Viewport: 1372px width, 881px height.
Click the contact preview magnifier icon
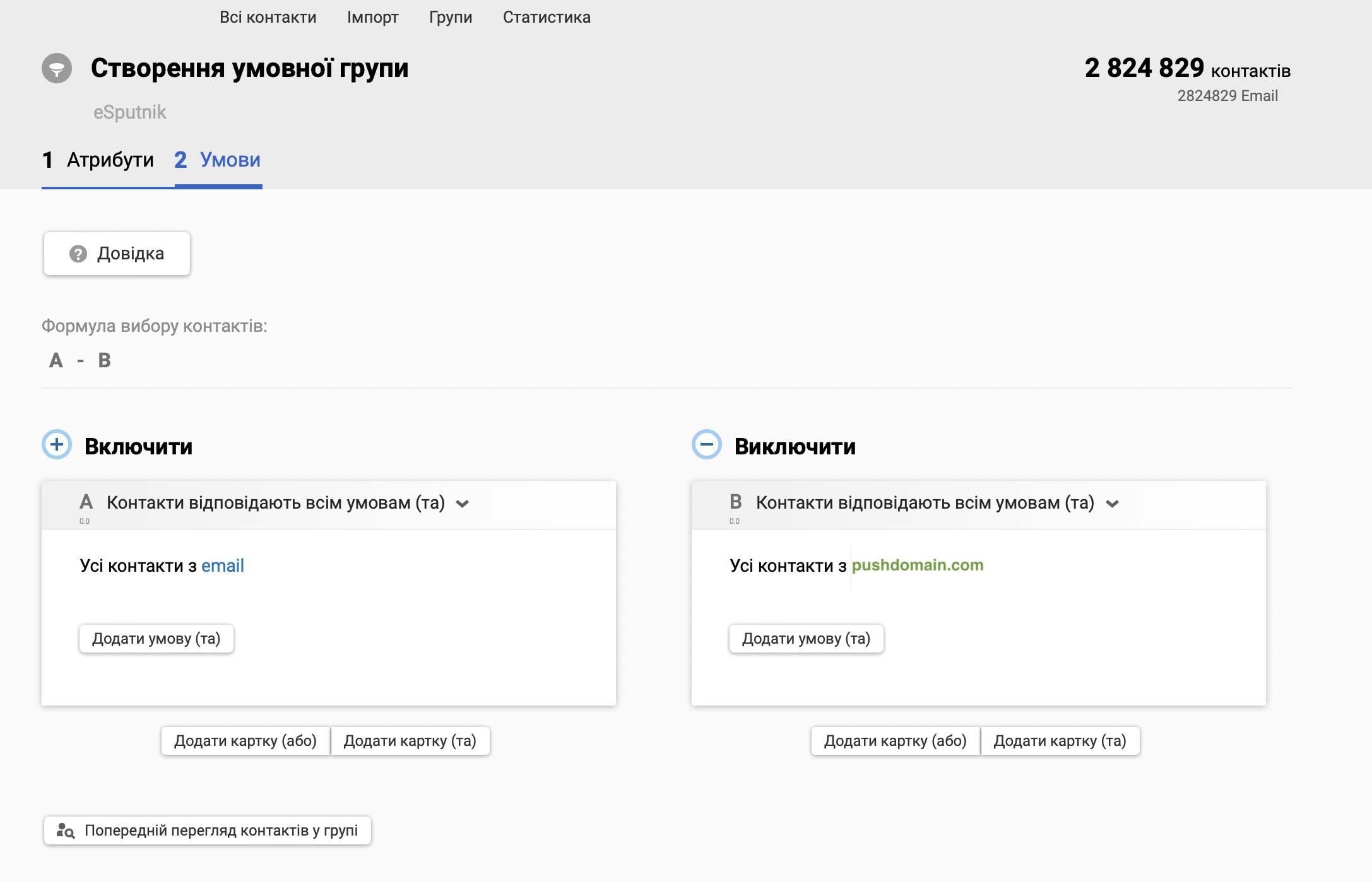[66, 831]
